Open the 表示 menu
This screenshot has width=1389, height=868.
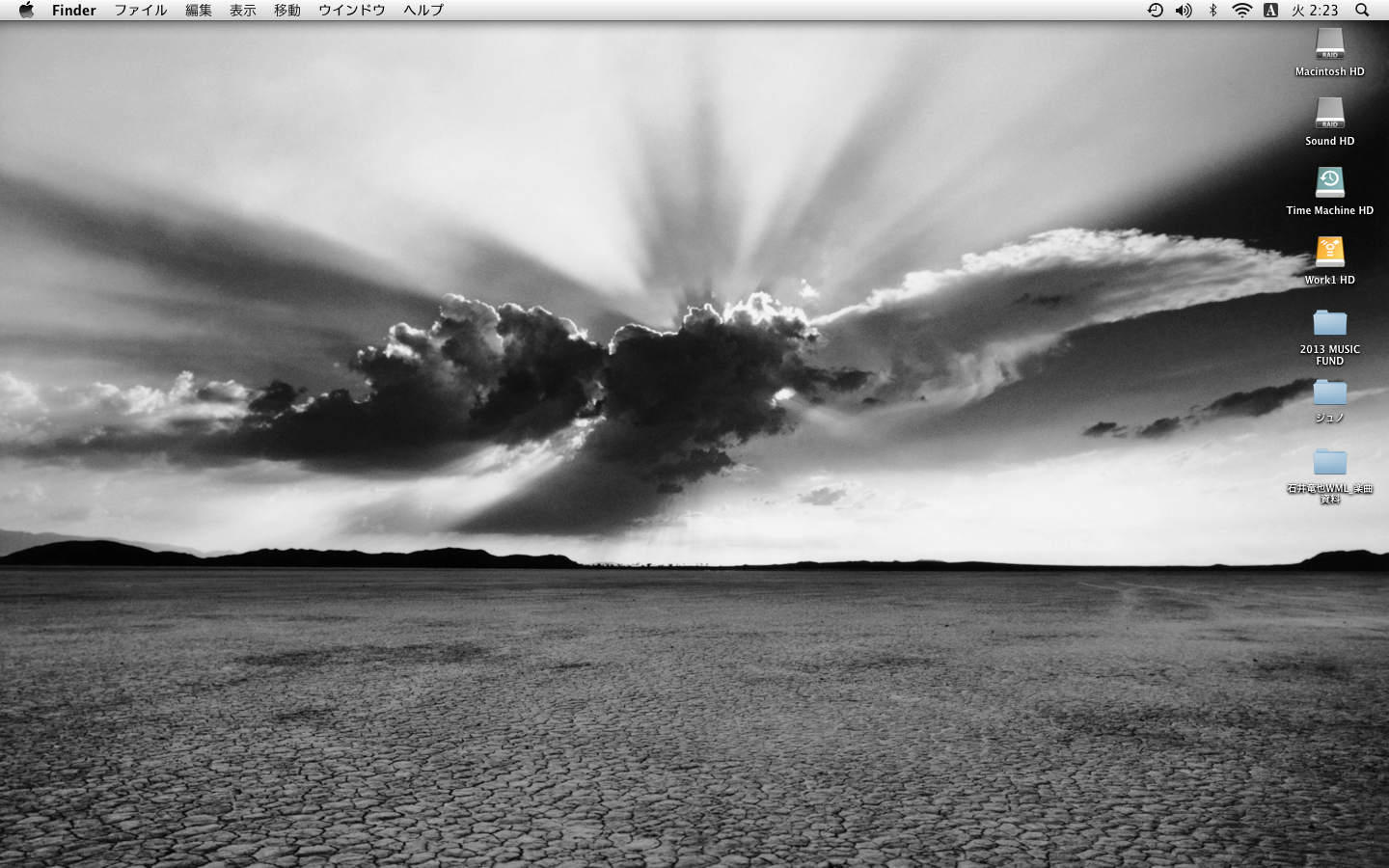243,10
